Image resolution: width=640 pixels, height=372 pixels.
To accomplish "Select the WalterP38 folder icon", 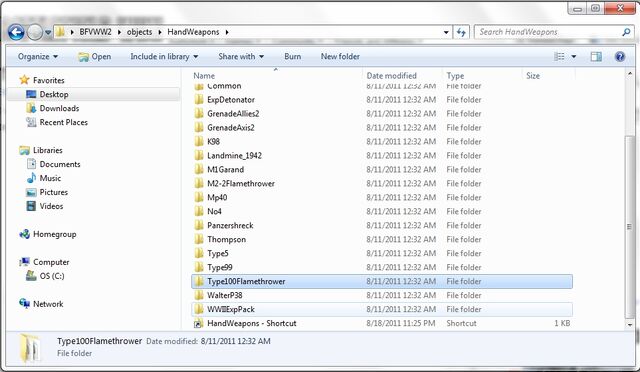I will 199,295.
